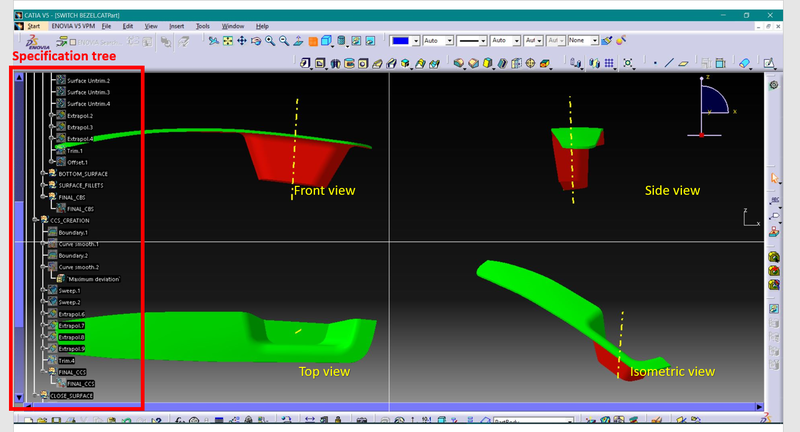Select the Rotate view tool
Image resolution: width=800 pixels, height=432 pixels.
pyautogui.click(x=257, y=41)
